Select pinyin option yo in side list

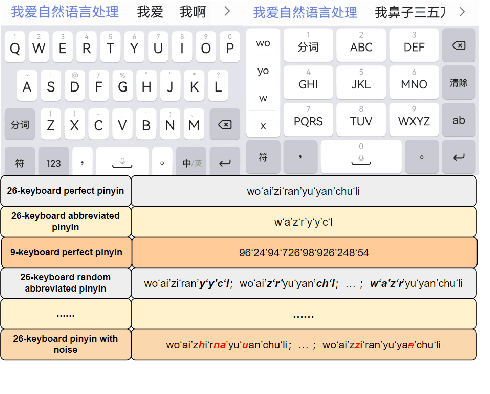[263, 71]
